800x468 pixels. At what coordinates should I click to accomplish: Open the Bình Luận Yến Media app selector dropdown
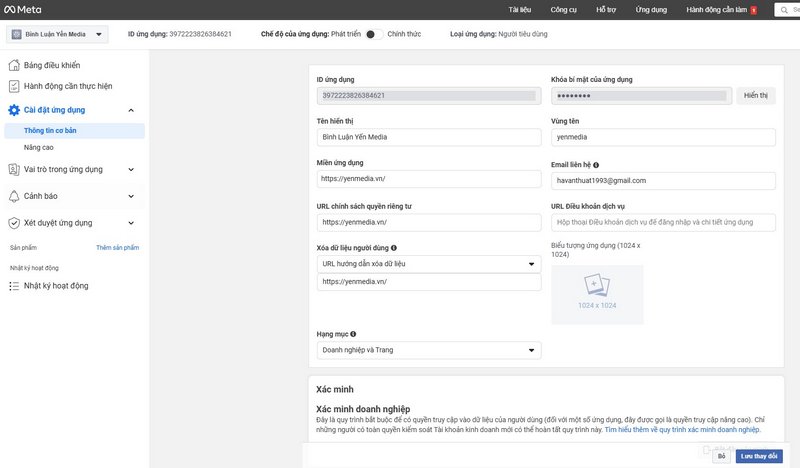tap(57, 34)
